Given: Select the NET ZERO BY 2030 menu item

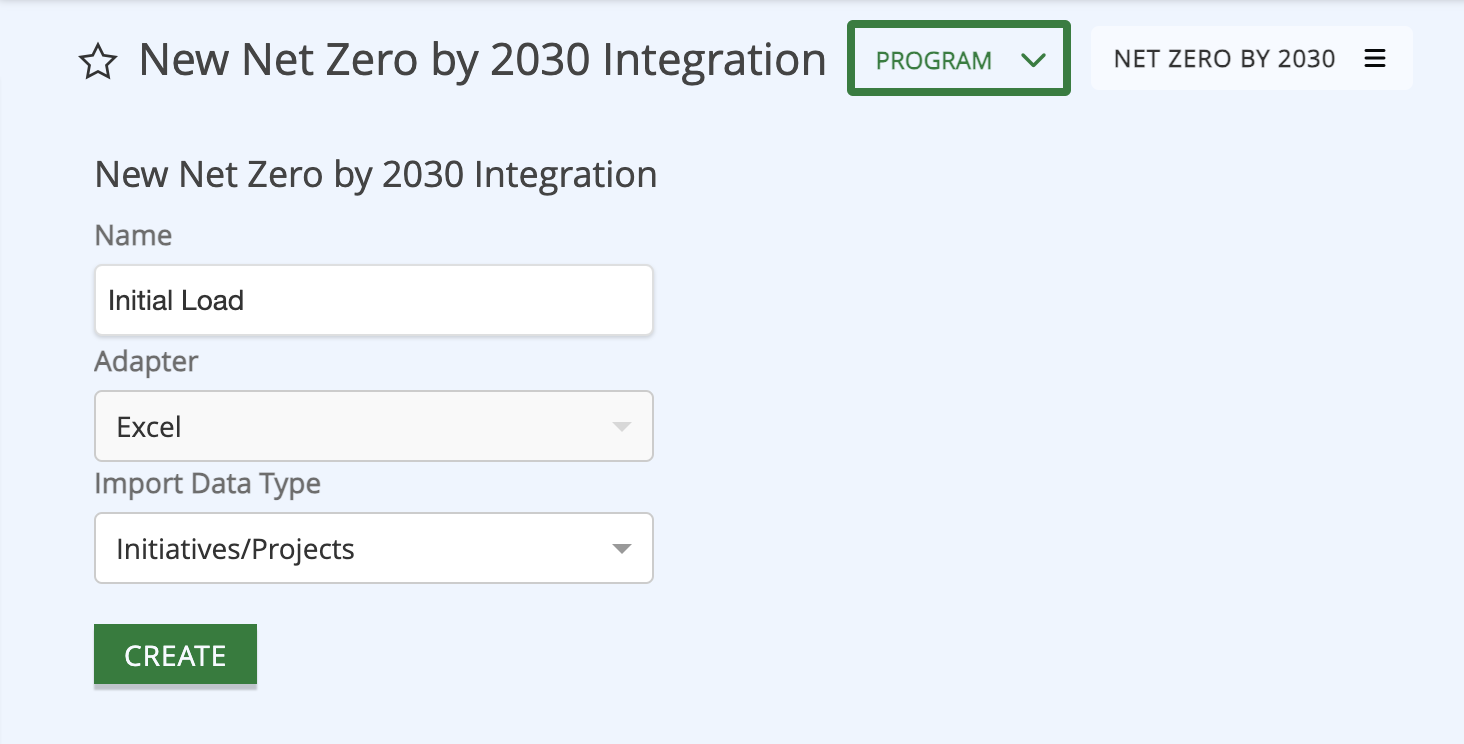Looking at the screenshot, I should 1224,58.
